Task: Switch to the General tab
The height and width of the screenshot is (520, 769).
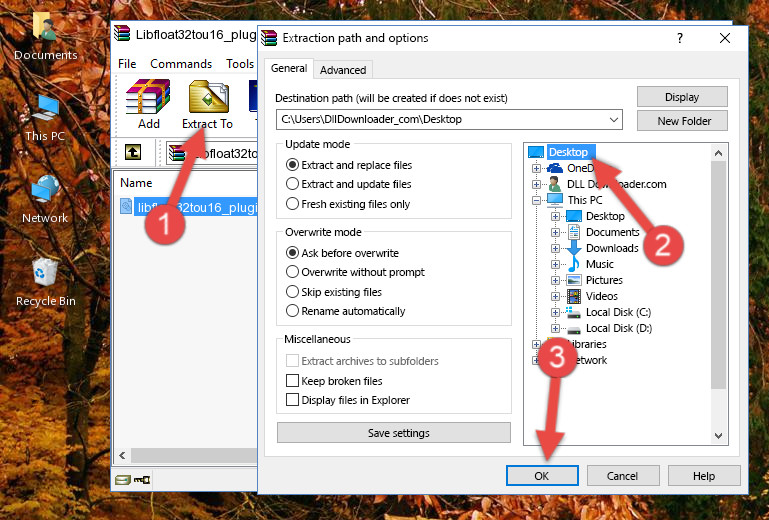Action: (289, 68)
